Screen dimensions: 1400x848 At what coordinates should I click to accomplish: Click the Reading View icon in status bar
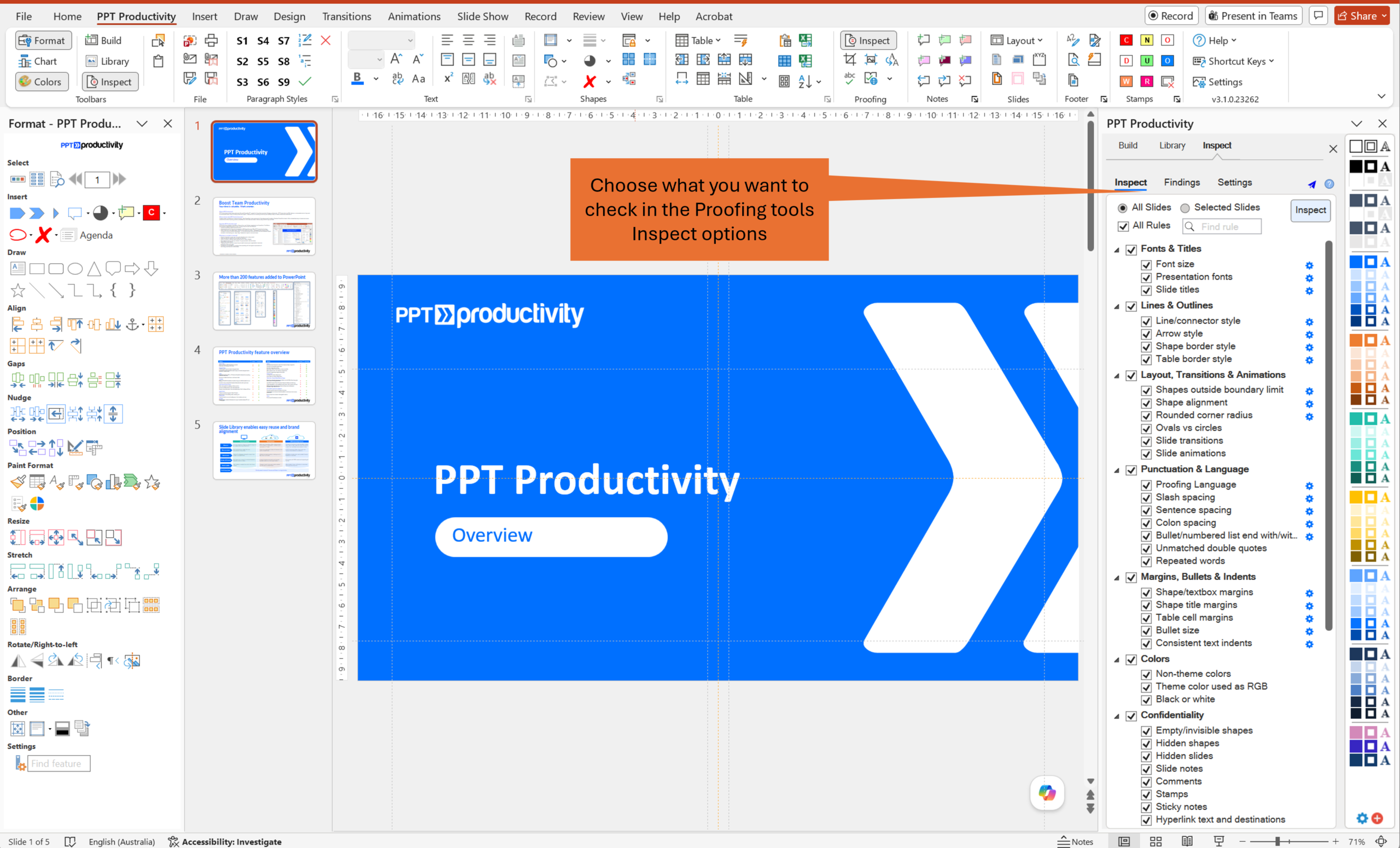1187,841
